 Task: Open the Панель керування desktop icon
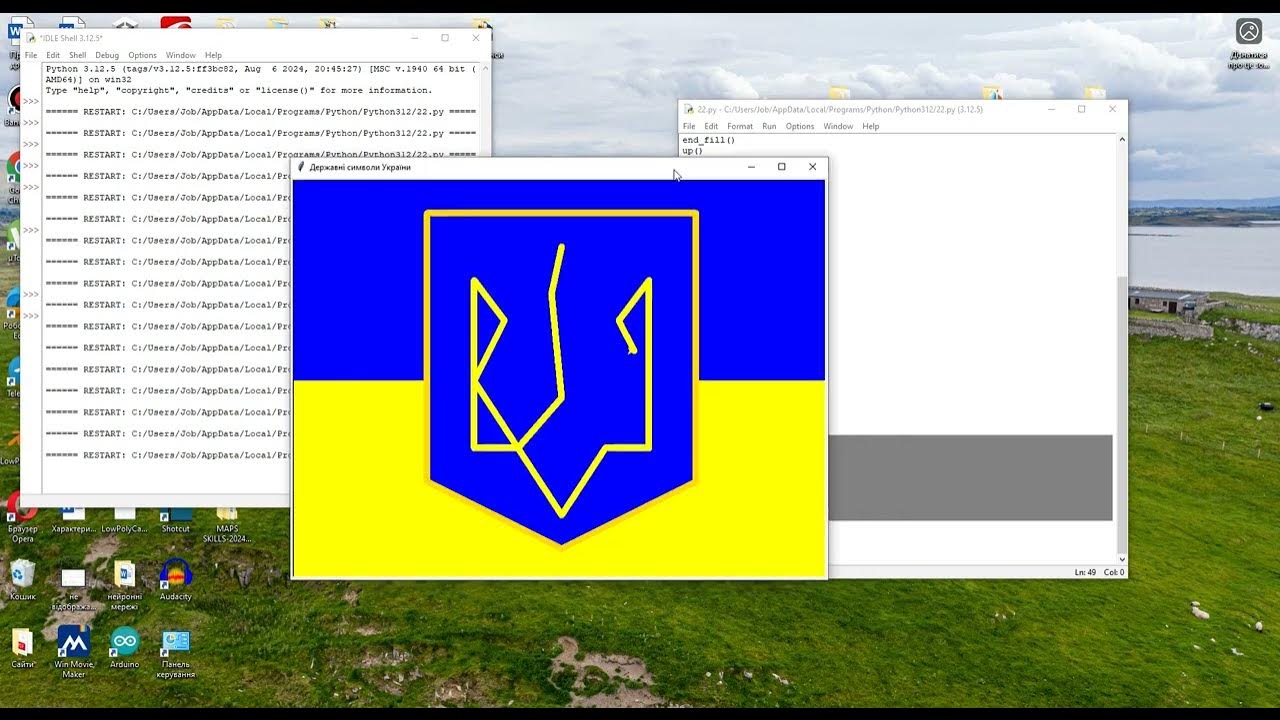click(175, 653)
